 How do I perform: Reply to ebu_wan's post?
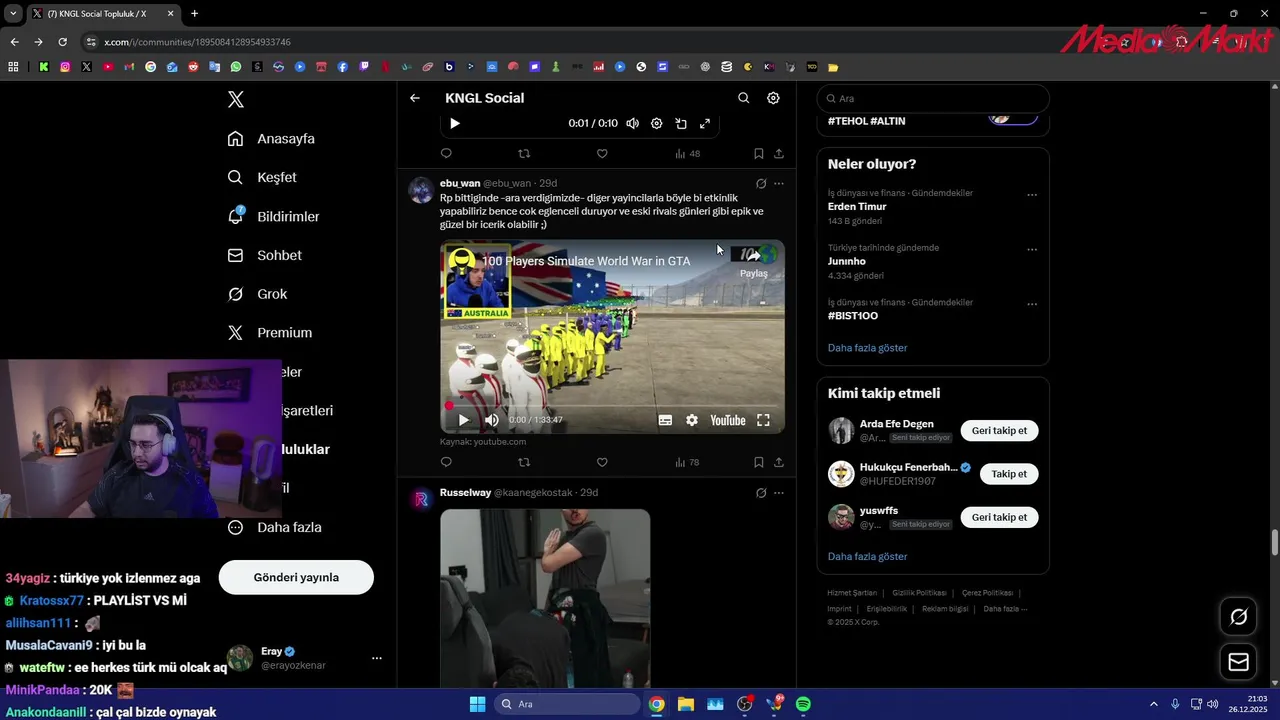(446, 462)
